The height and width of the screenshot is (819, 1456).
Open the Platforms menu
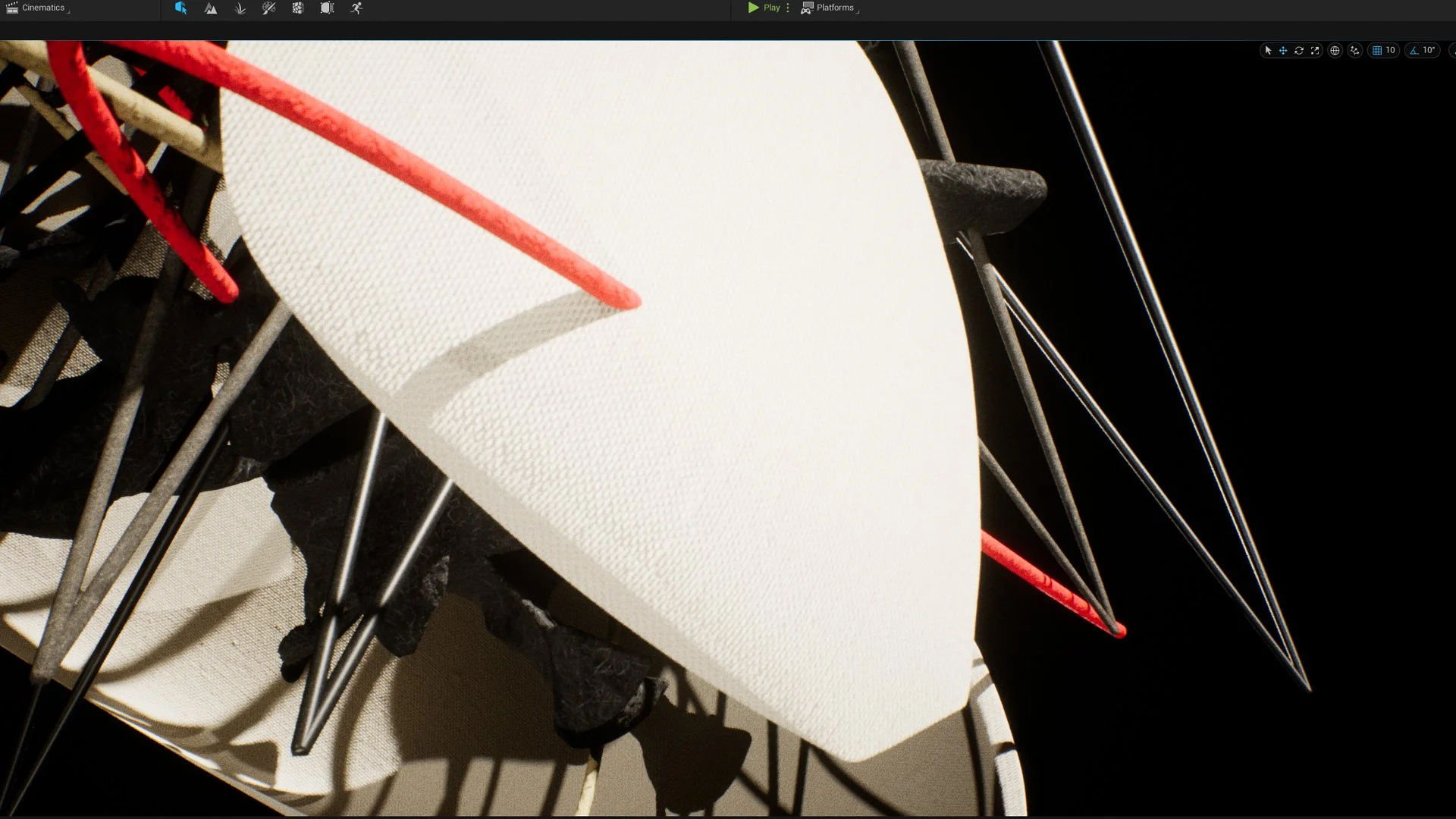click(830, 8)
